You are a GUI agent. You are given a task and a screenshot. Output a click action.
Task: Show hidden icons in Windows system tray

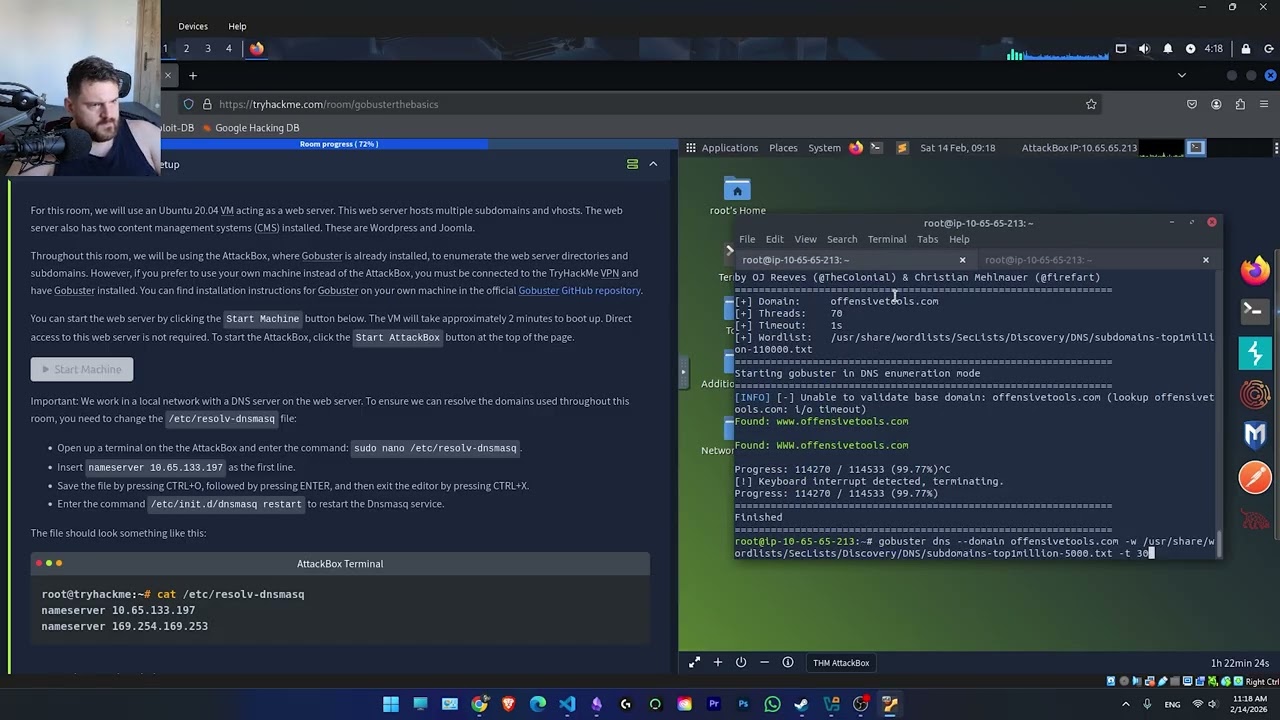1126,704
